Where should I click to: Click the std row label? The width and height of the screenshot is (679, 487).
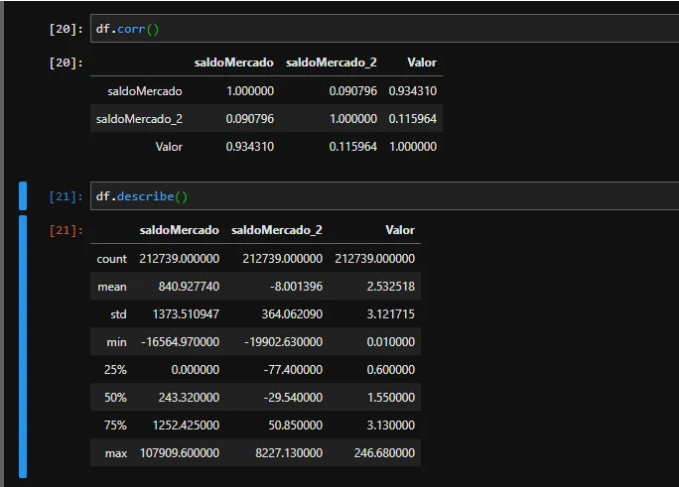pos(118,314)
